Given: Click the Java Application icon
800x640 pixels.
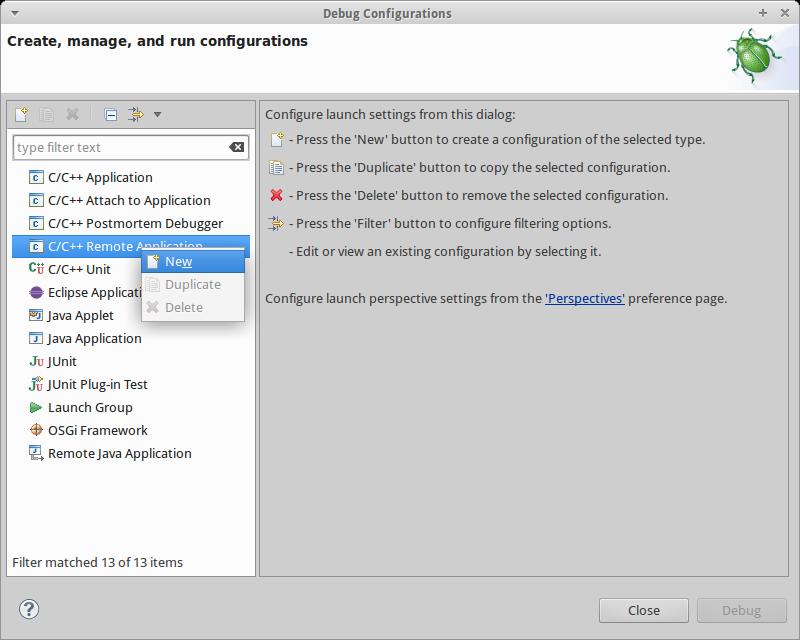Looking at the screenshot, I should point(36,338).
